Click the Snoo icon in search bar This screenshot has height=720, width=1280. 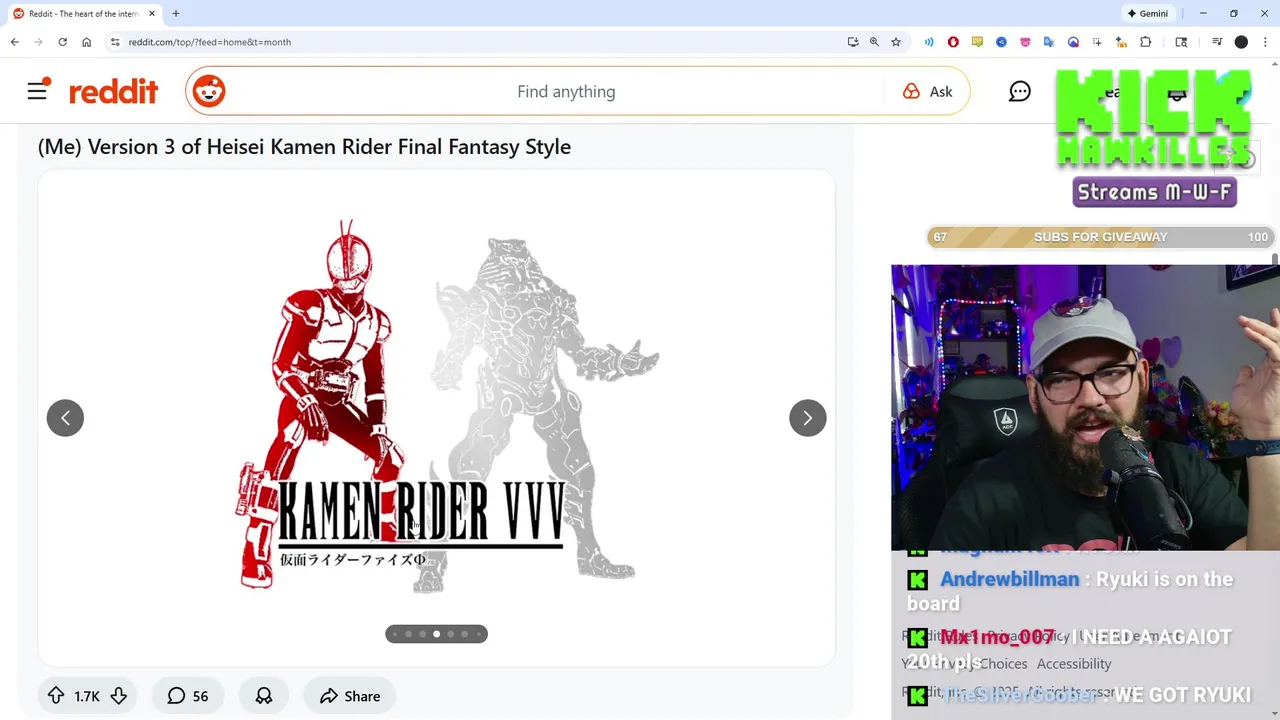[x=209, y=91]
